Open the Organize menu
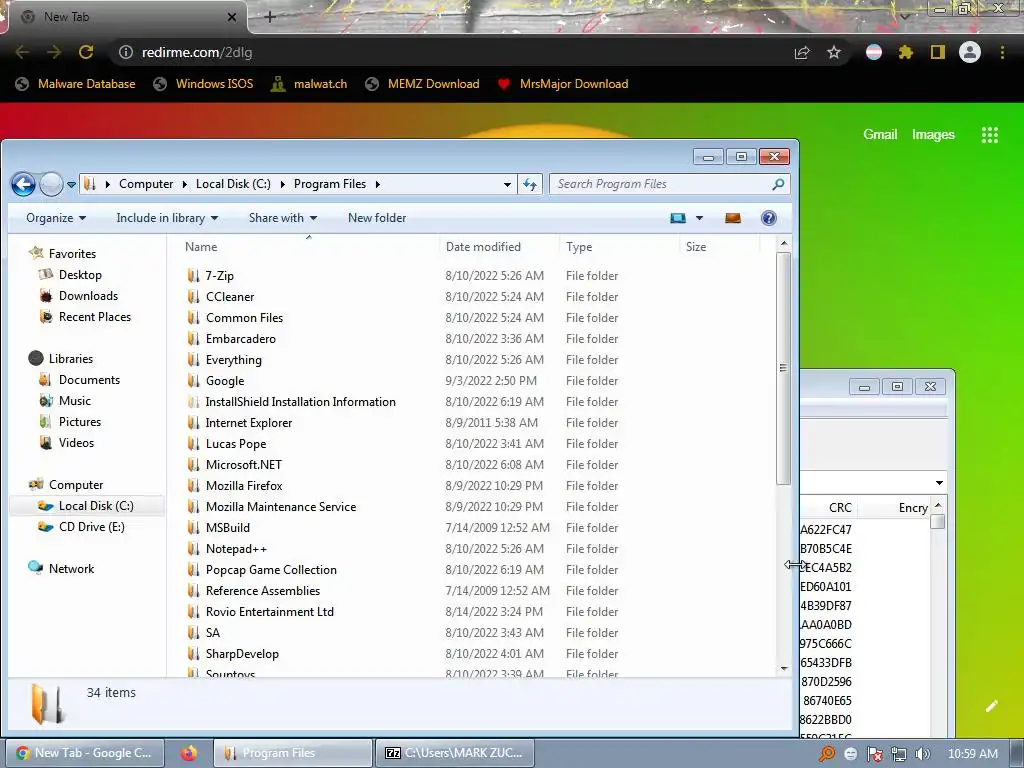The height and width of the screenshot is (768, 1024). tap(56, 218)
